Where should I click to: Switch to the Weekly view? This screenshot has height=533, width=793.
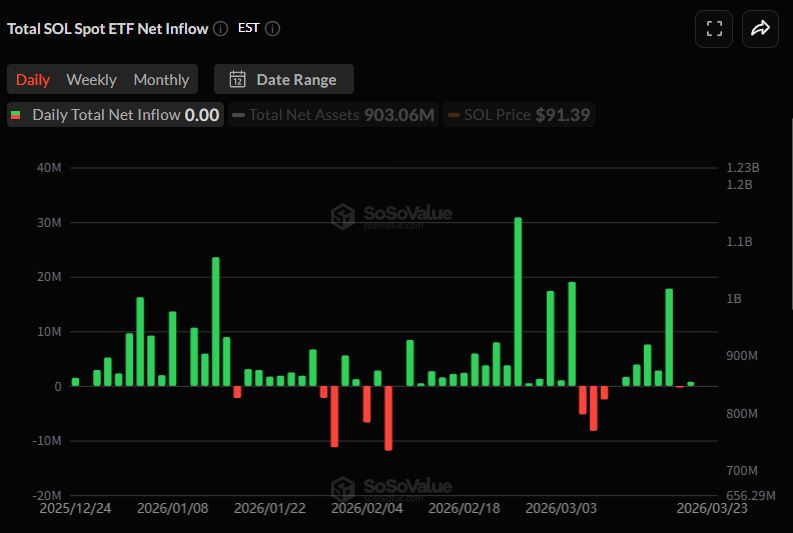(x=91, y=80)
